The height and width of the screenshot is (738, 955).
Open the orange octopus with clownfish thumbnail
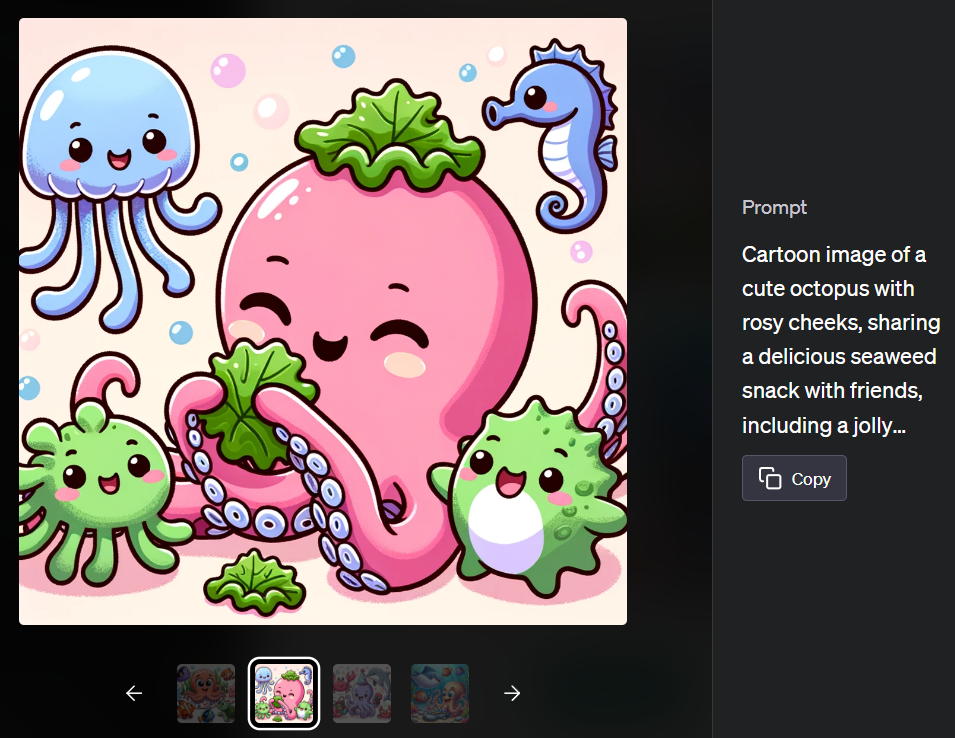pos(206,693)
